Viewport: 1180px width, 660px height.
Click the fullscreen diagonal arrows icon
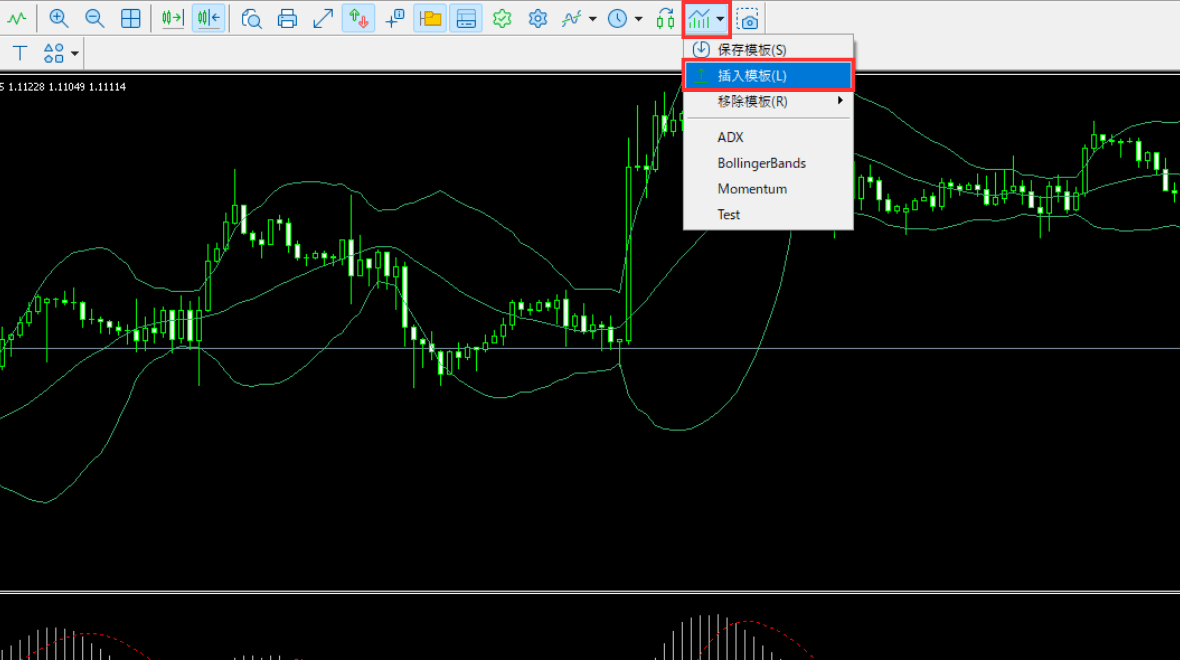click(x=323, y=18)
